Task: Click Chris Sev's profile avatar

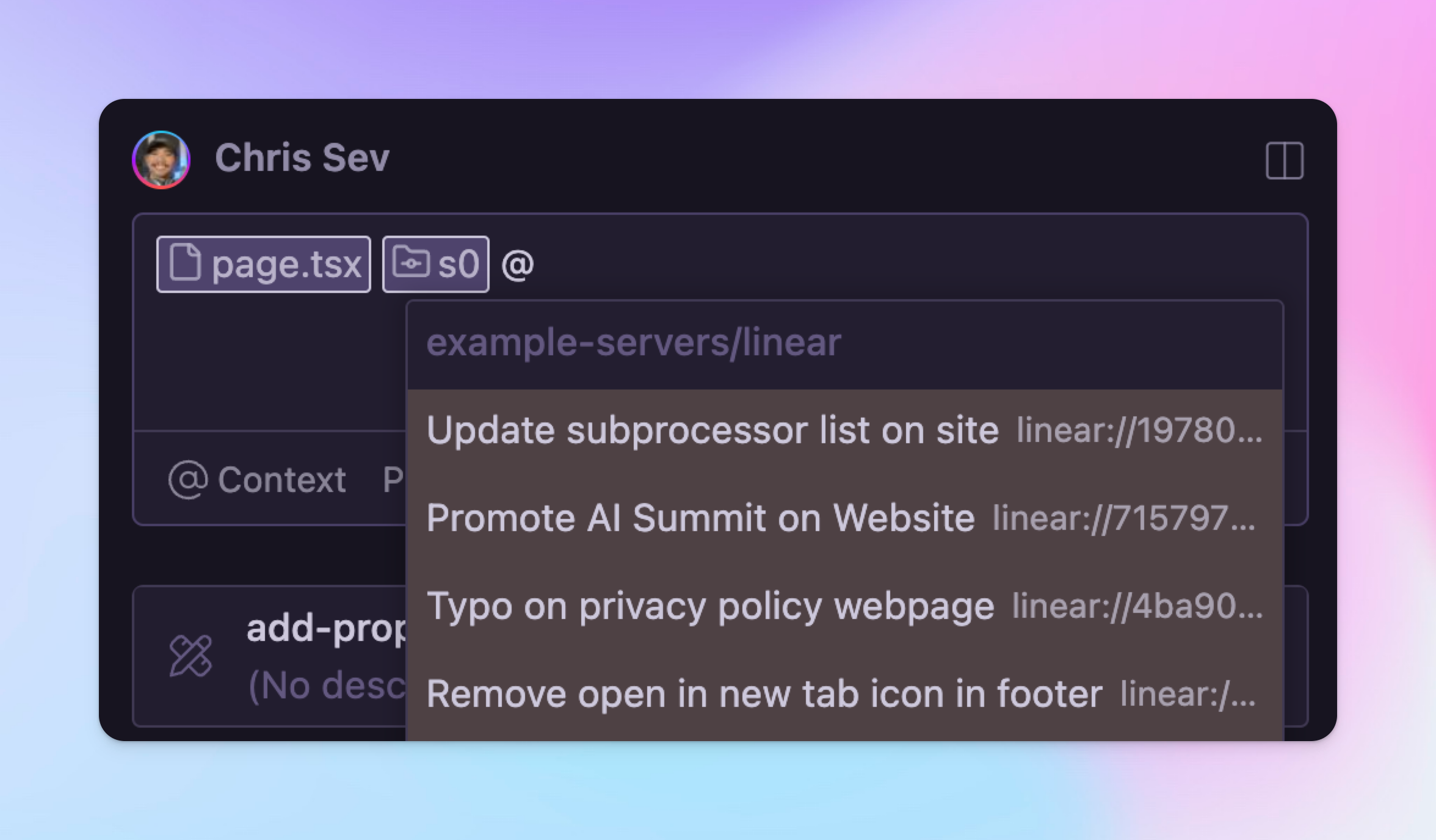Action: [161, 160]
